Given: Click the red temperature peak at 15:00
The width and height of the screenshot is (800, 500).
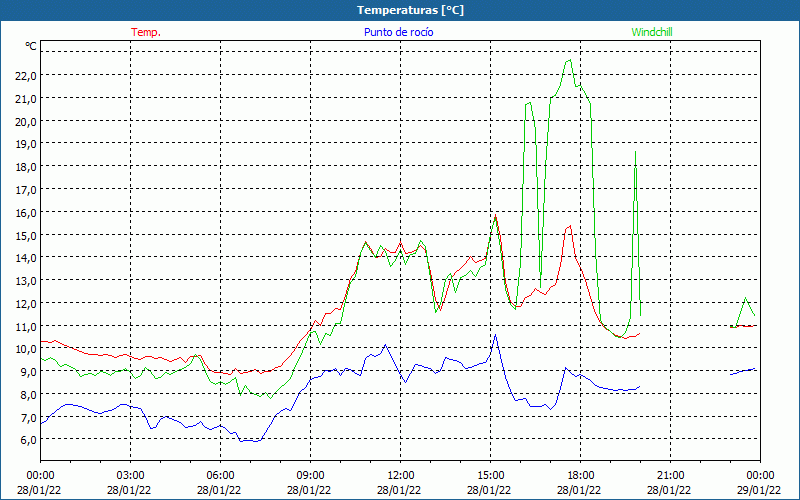Looking at the screenshot, I should click(495, 215).
